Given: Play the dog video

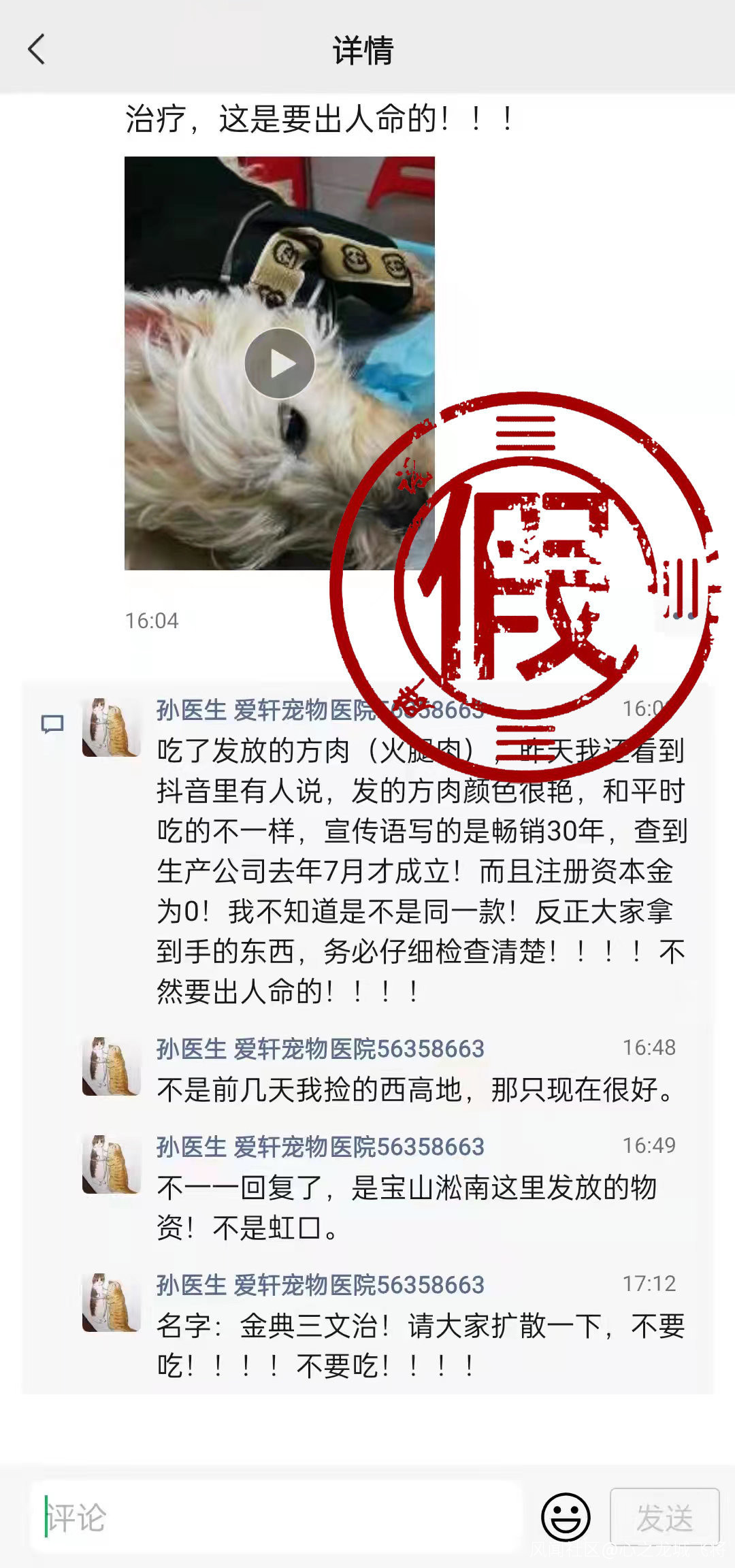Looking at the screenshot, I should pos(280,363).
